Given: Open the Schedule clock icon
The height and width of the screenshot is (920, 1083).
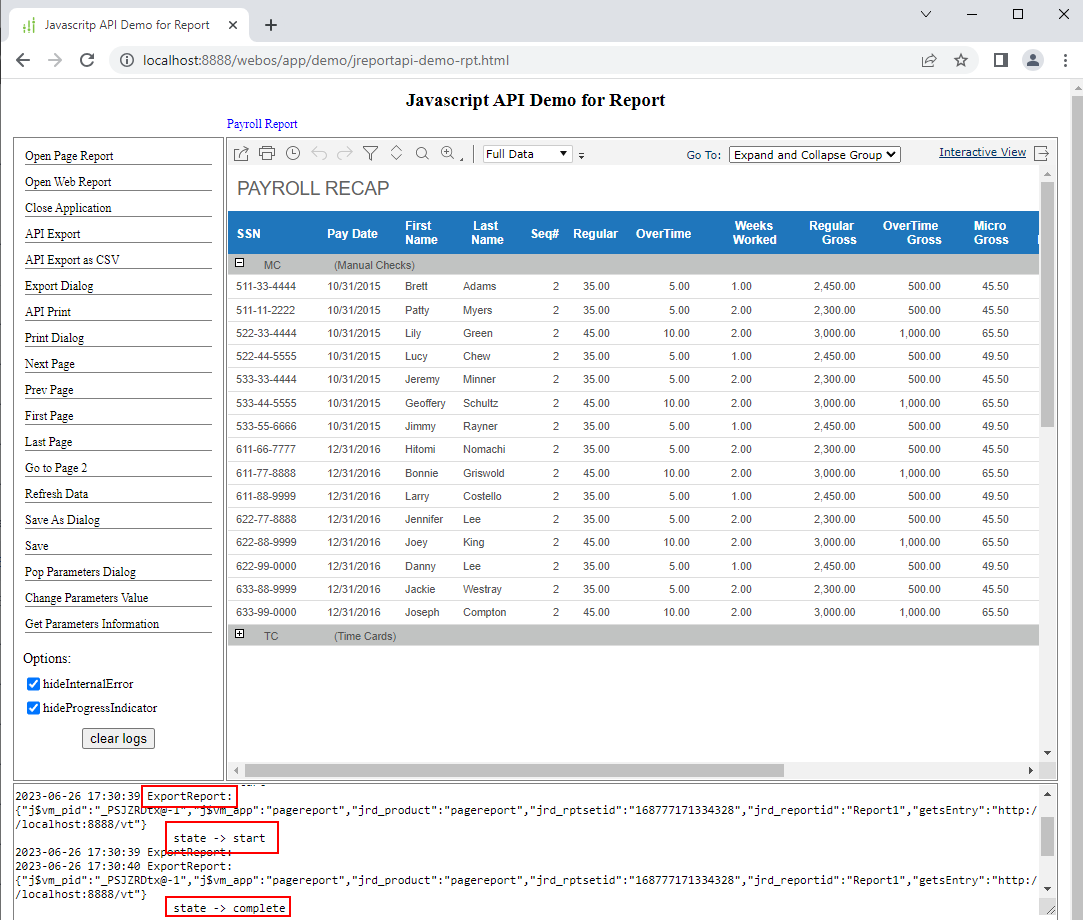Looking at the screenshot, I should coord(292,153).
